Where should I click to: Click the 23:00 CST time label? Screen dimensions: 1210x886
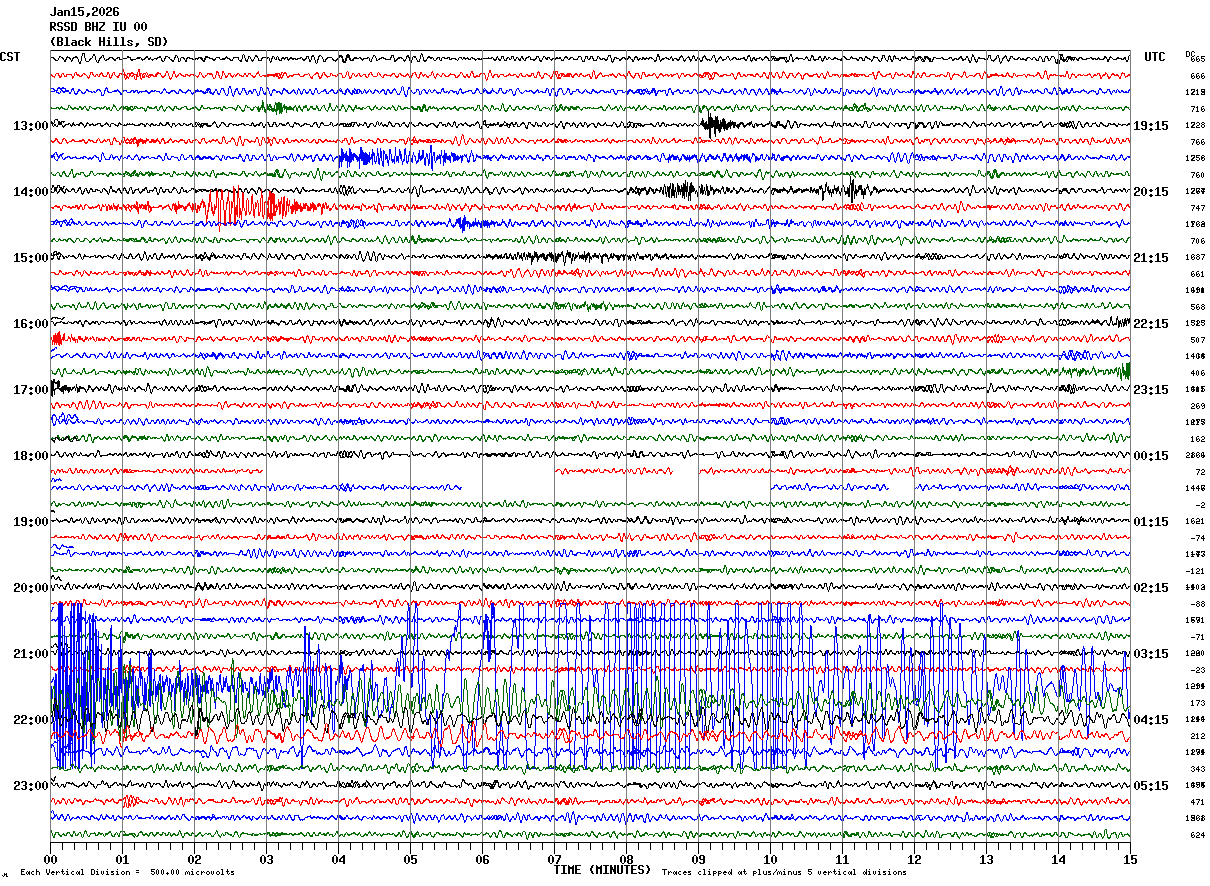tap(30, 786)
